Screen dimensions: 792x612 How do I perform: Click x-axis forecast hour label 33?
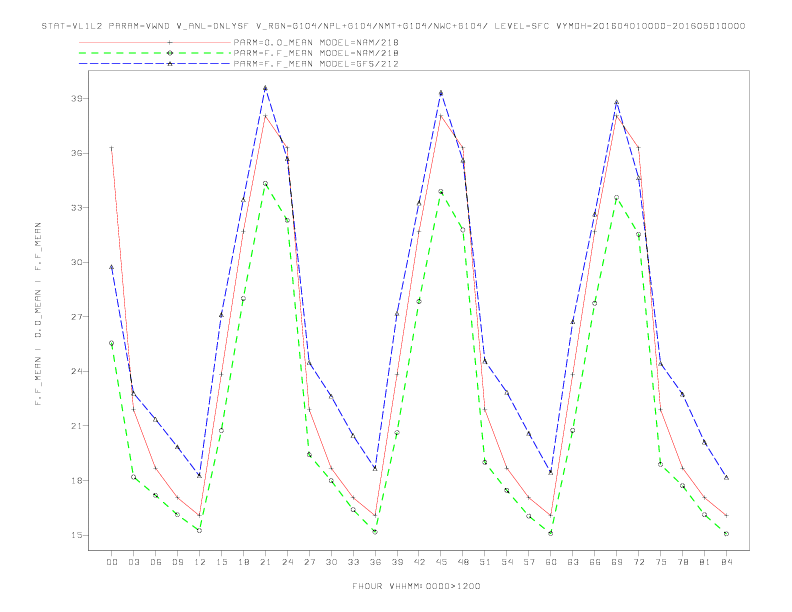(353, 562)
